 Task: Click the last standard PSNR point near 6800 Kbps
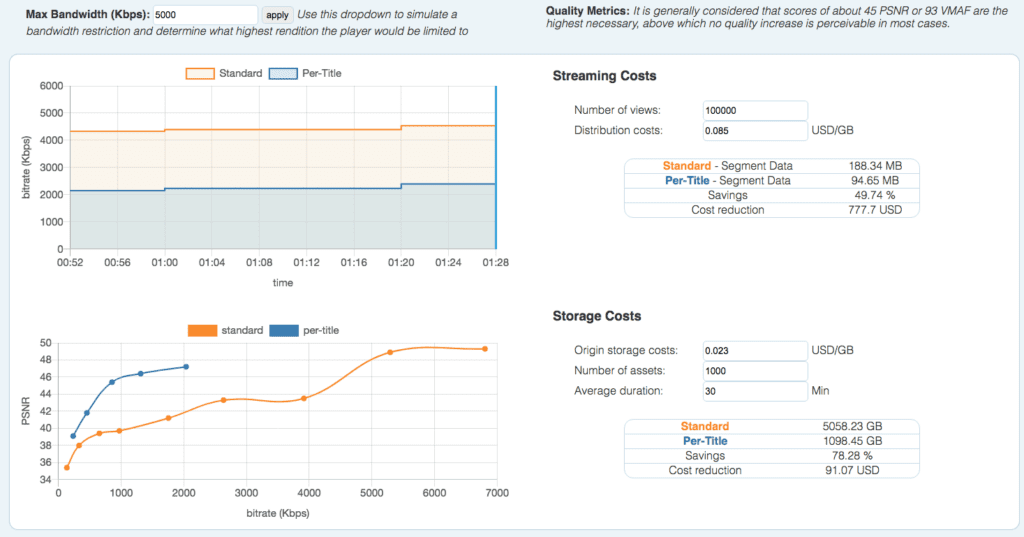(485, 349)
